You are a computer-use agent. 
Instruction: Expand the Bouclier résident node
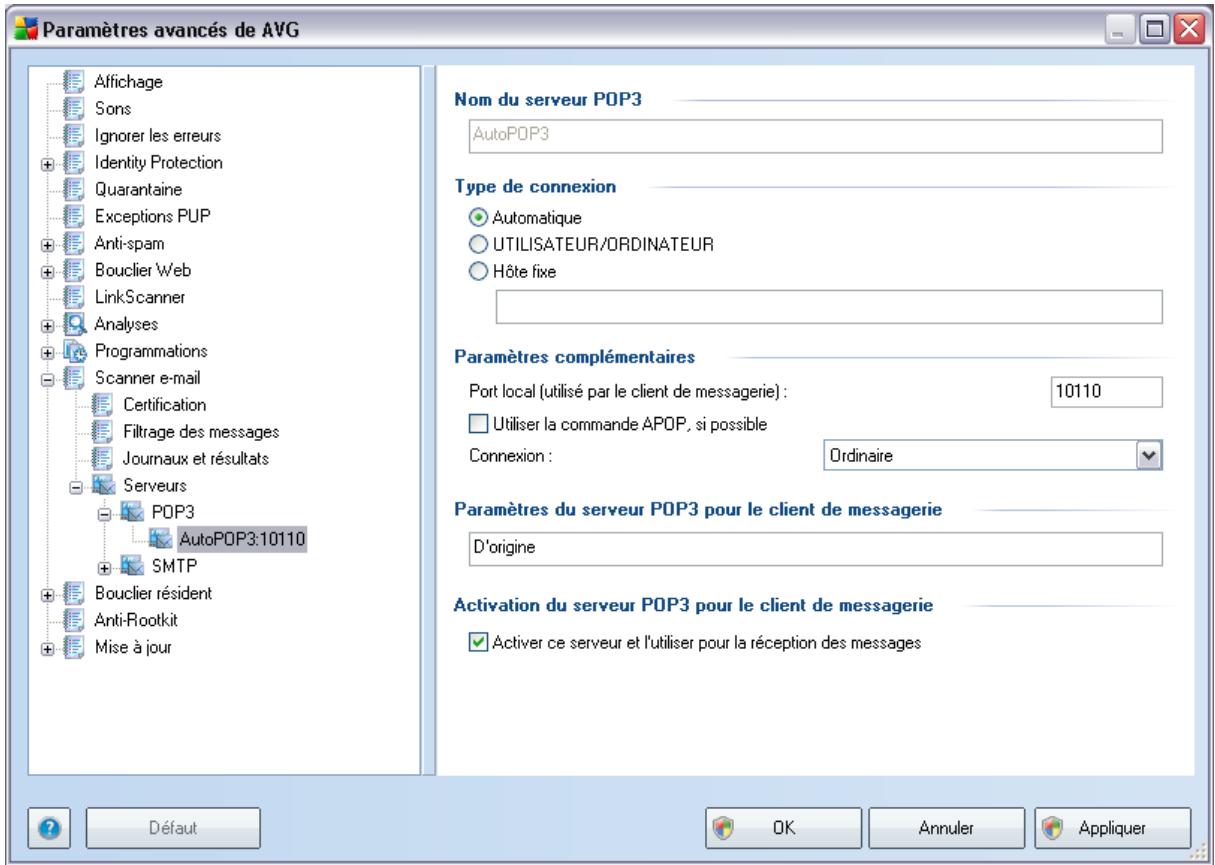click(x=48, y=595)
